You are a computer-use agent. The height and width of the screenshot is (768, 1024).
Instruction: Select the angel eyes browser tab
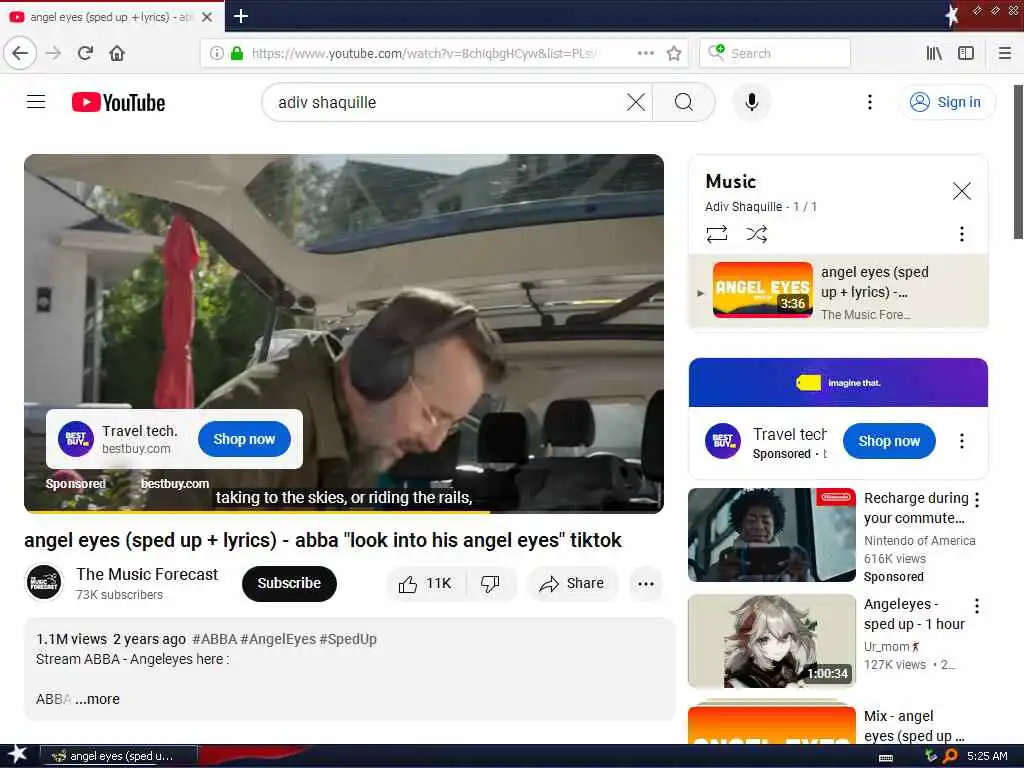click(x=112, y=17)
